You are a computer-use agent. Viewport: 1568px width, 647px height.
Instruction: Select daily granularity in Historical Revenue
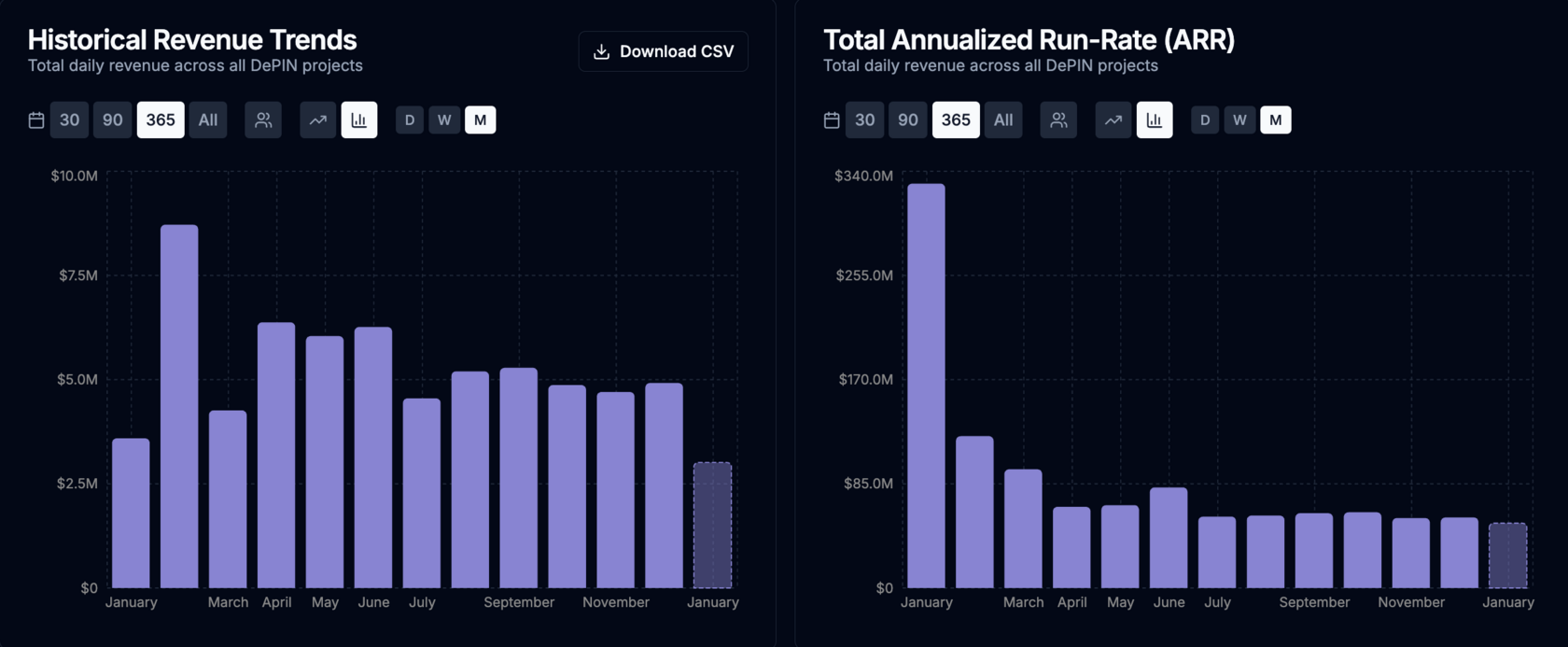(x=410, y=120)
